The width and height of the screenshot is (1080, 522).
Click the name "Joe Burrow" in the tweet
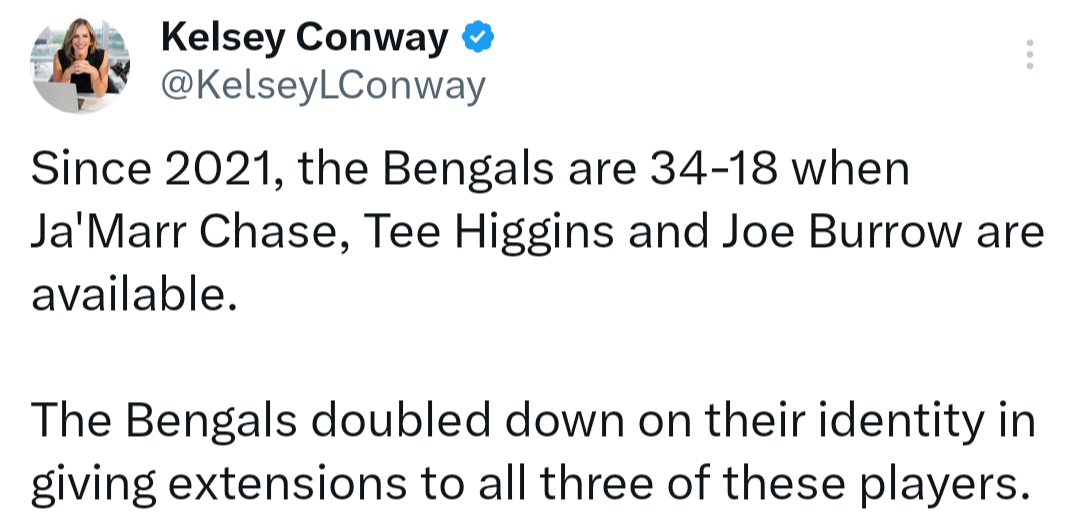coord(824,233)
